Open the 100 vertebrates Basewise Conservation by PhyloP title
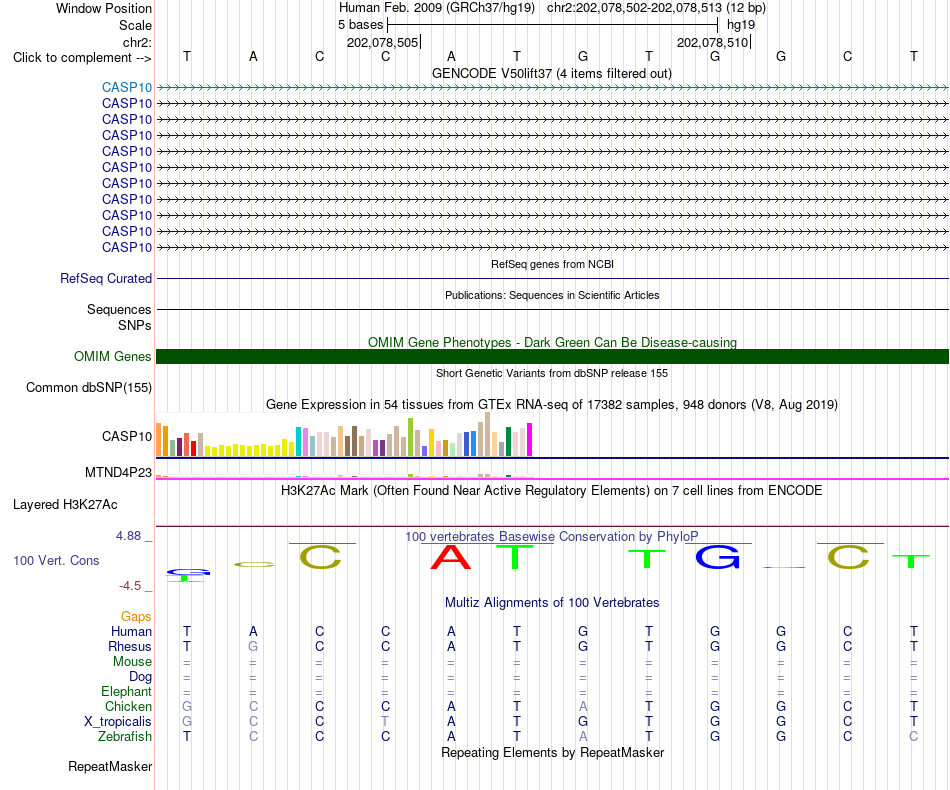The width and height of the screenshot is (950, 790). (551, 537)
